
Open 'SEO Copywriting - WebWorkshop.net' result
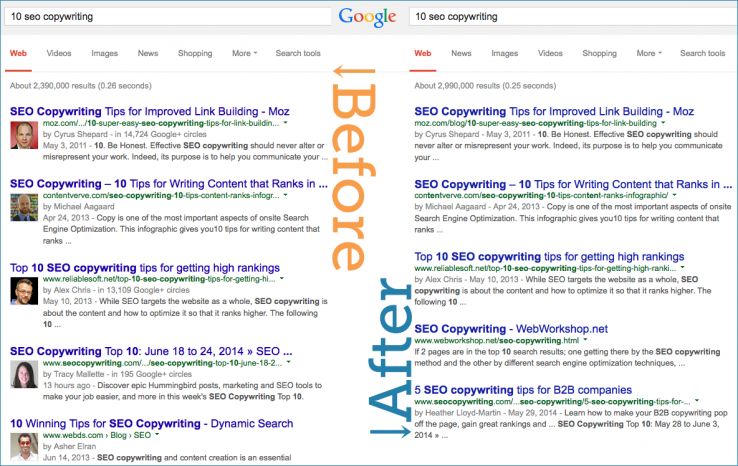[524, 327]
